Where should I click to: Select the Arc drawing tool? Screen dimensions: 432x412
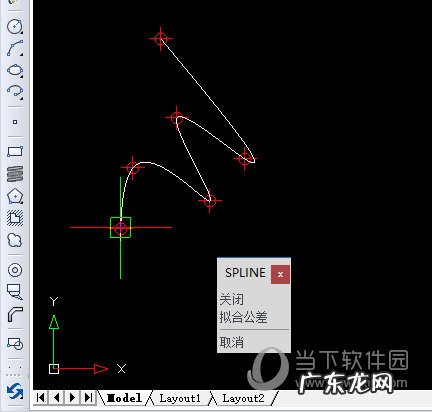point(15,48)
